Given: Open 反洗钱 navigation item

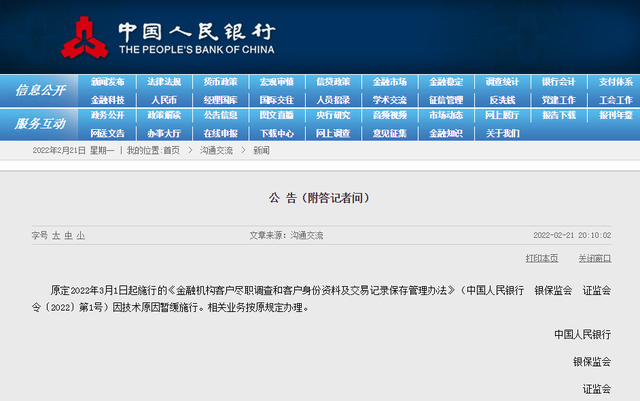Looking at the screenshot, I should (x=502, y=100).
